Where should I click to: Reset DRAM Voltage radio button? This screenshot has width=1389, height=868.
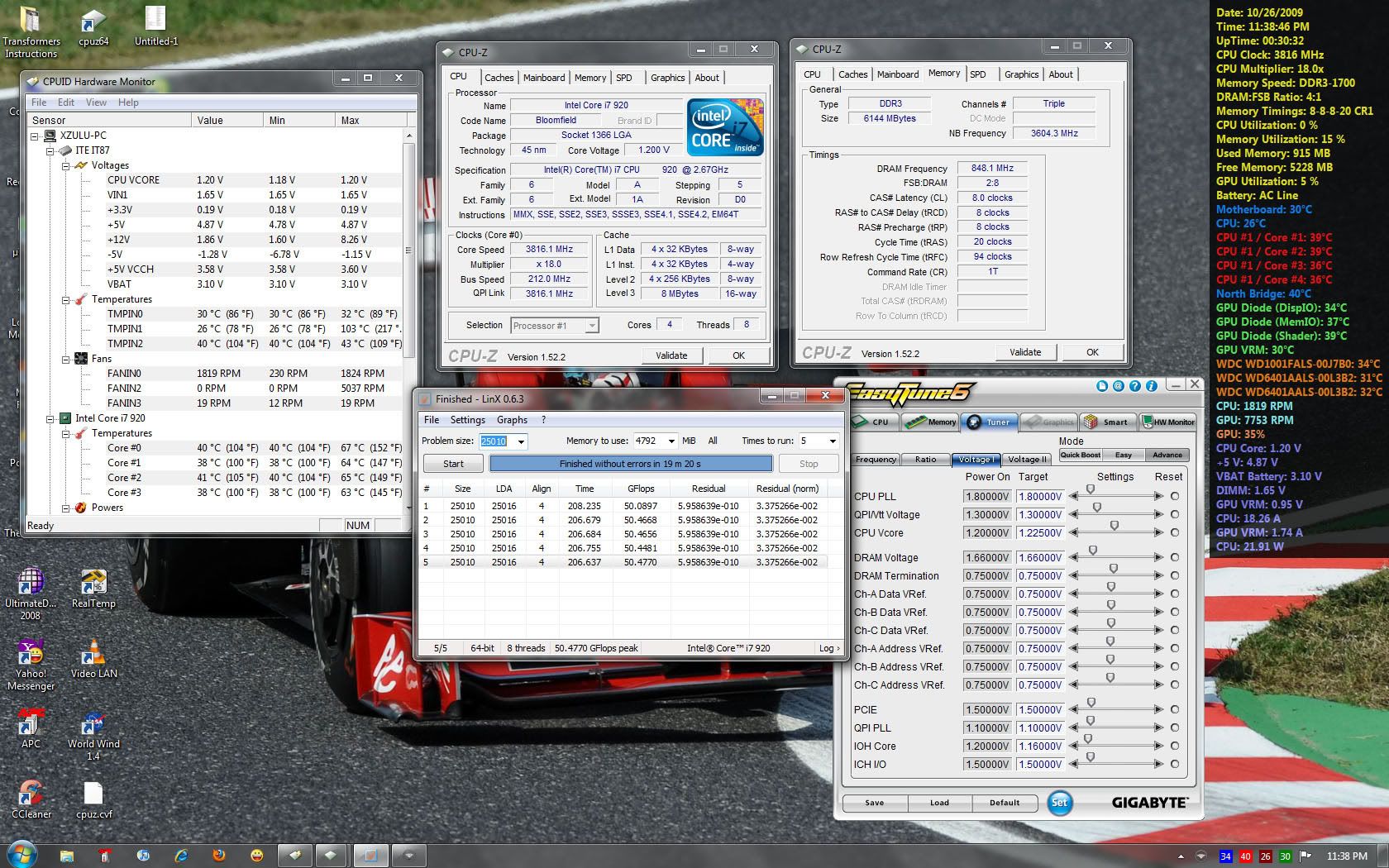click(x=1175, y=557)
